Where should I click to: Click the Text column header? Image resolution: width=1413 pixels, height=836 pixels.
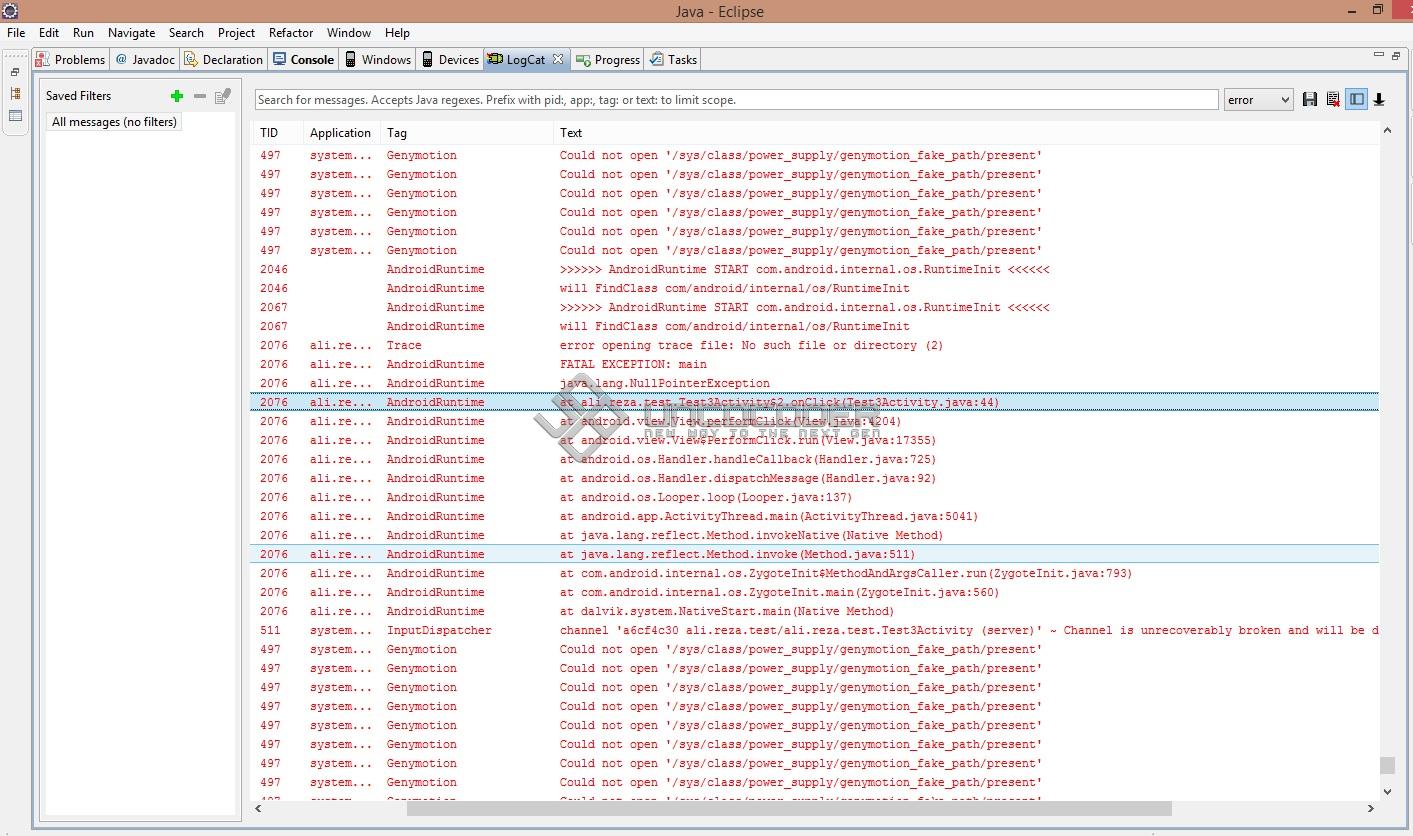point(966,132)
